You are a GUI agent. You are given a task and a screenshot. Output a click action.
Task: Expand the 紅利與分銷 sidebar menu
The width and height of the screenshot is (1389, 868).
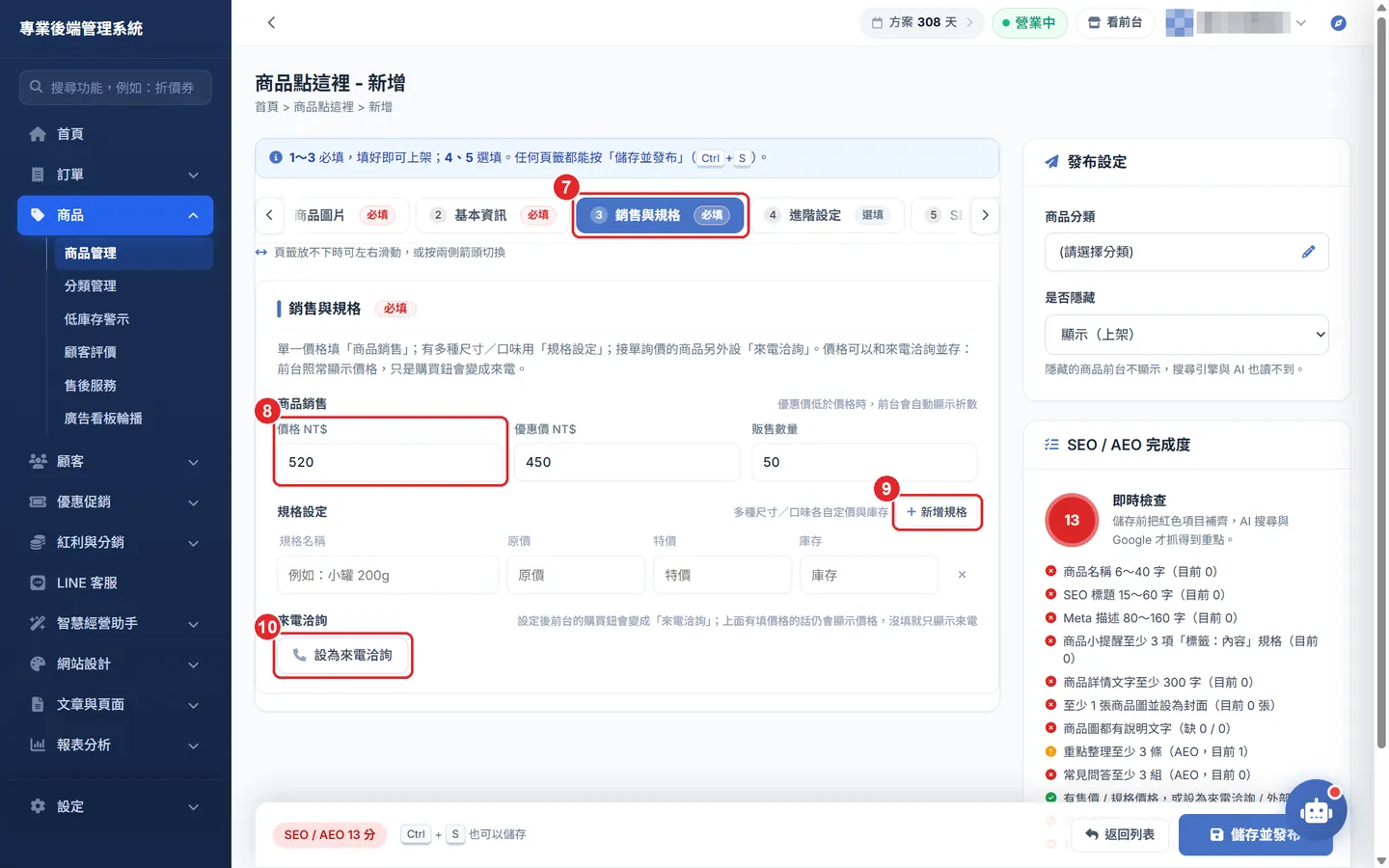pyautogui.click(x=116, y=542)
